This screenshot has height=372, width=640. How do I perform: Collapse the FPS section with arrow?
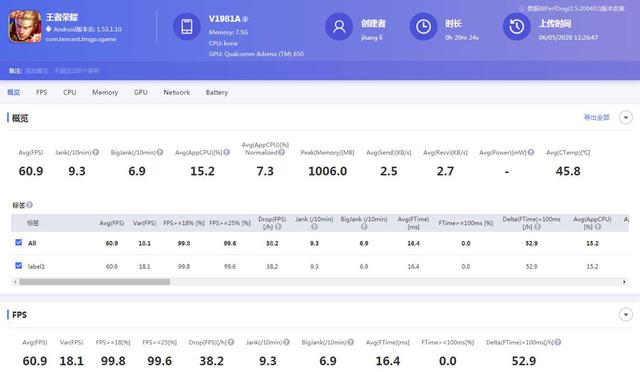[x=626, y=314]
